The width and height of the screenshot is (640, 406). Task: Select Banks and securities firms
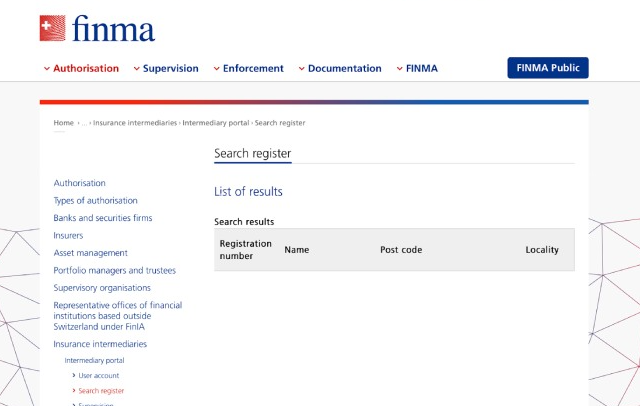(x=102, y=218)
